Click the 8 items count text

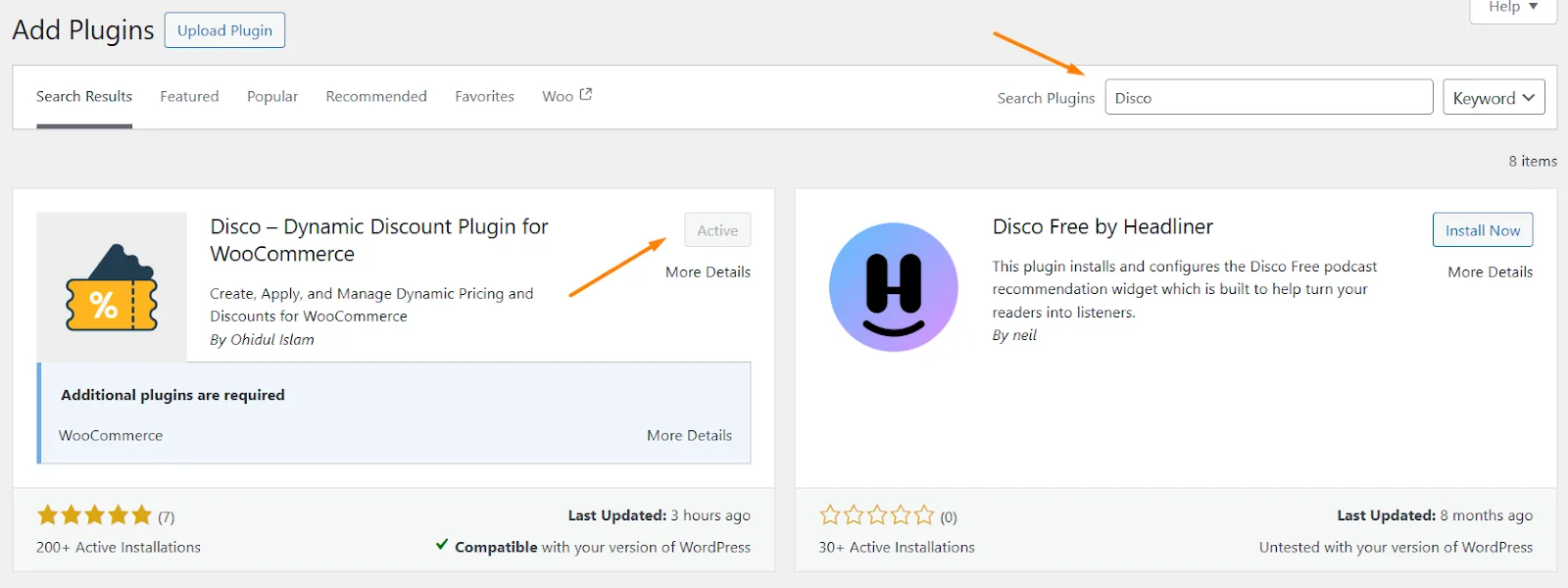point(1533,161)
